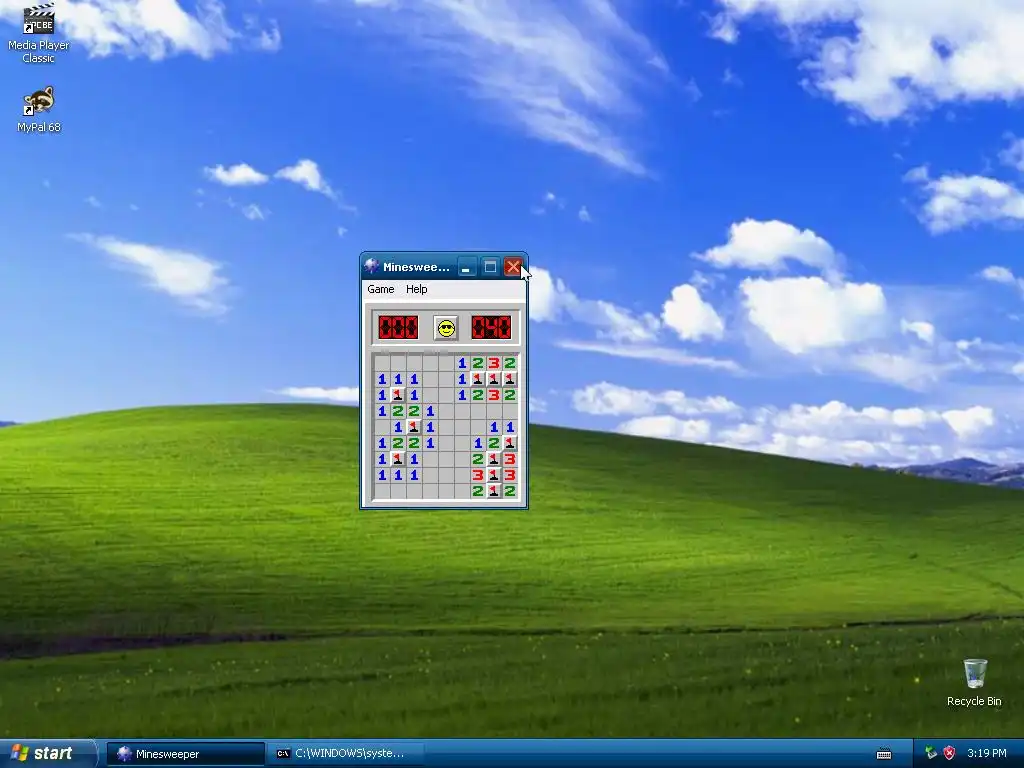The width and height of the screenshot is (1024, 768).
Task: Open the Help menu in Minesweeper
Action: coord(417,289)
